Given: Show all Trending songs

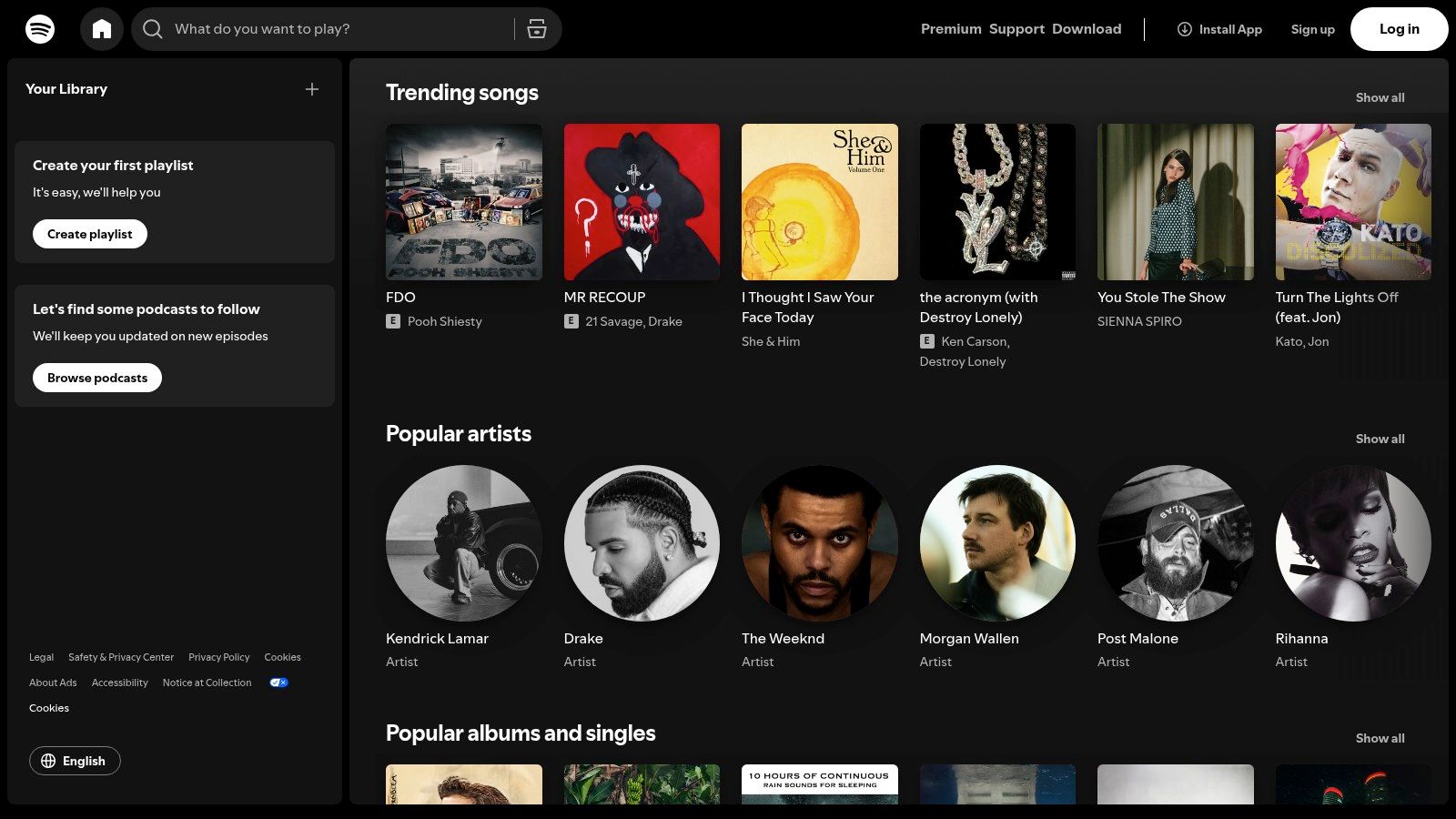Looking at the screenshot, I should (1380, 97).
